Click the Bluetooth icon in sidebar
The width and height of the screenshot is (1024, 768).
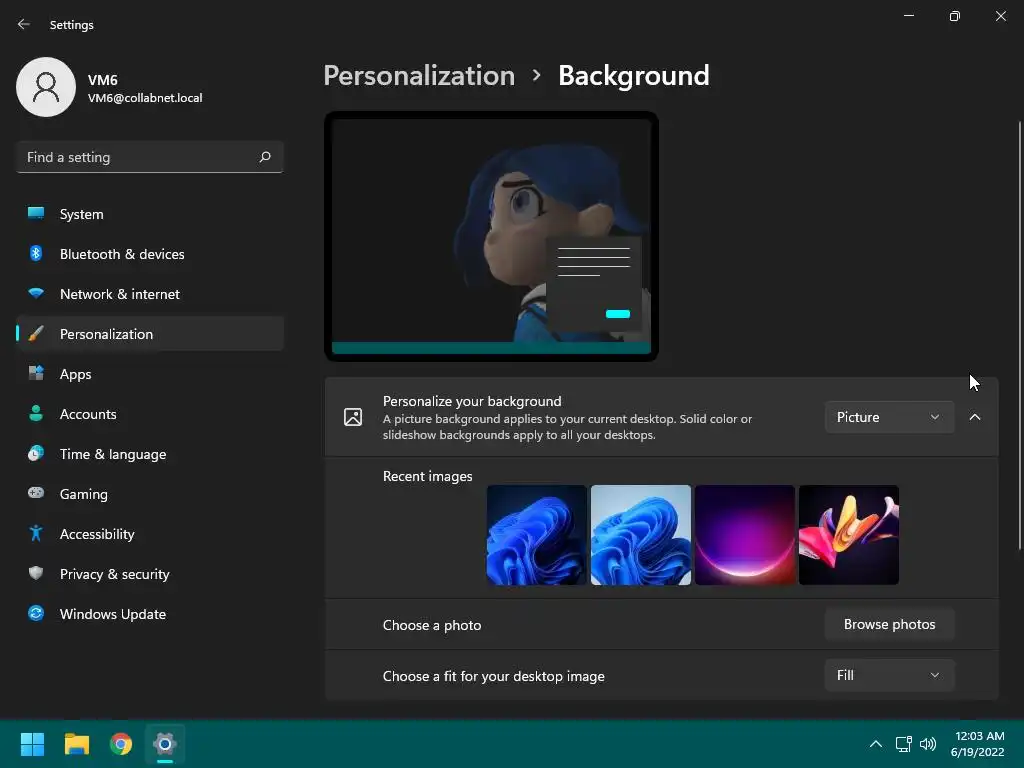click(36, 253)
